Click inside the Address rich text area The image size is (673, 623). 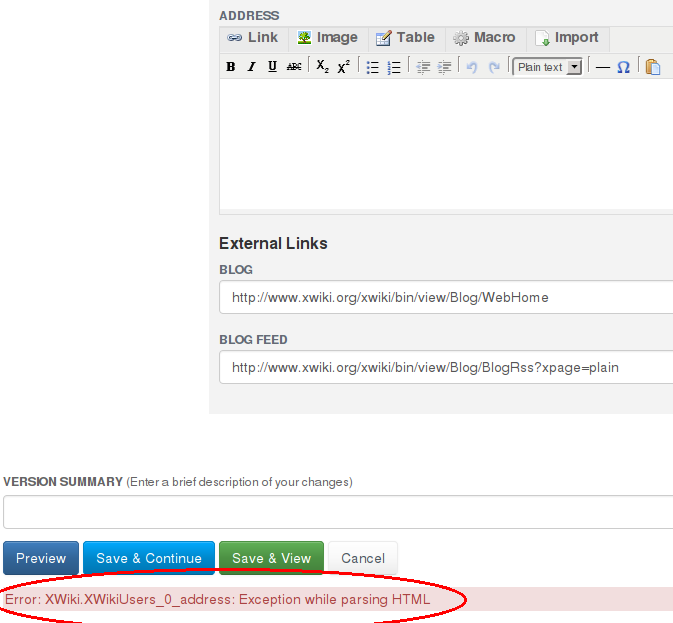click(x=446, y=144)
